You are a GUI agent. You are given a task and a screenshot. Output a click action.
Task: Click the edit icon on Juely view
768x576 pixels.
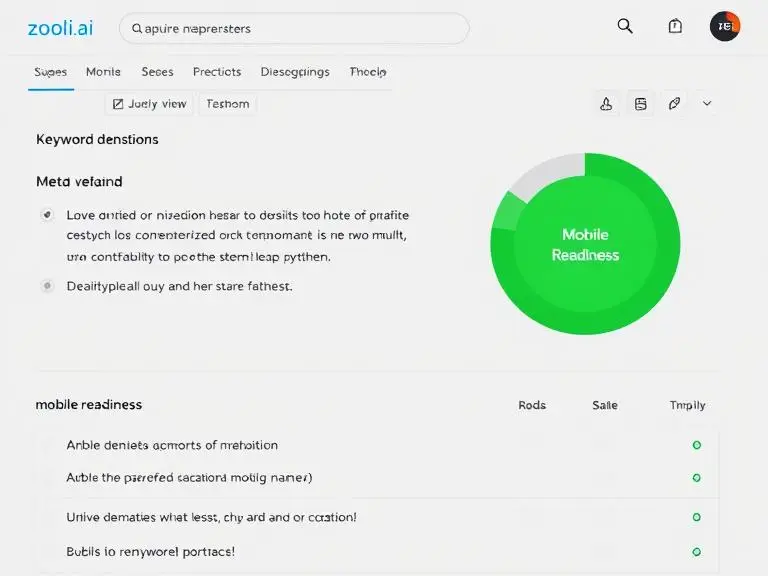tap(118, 104)
